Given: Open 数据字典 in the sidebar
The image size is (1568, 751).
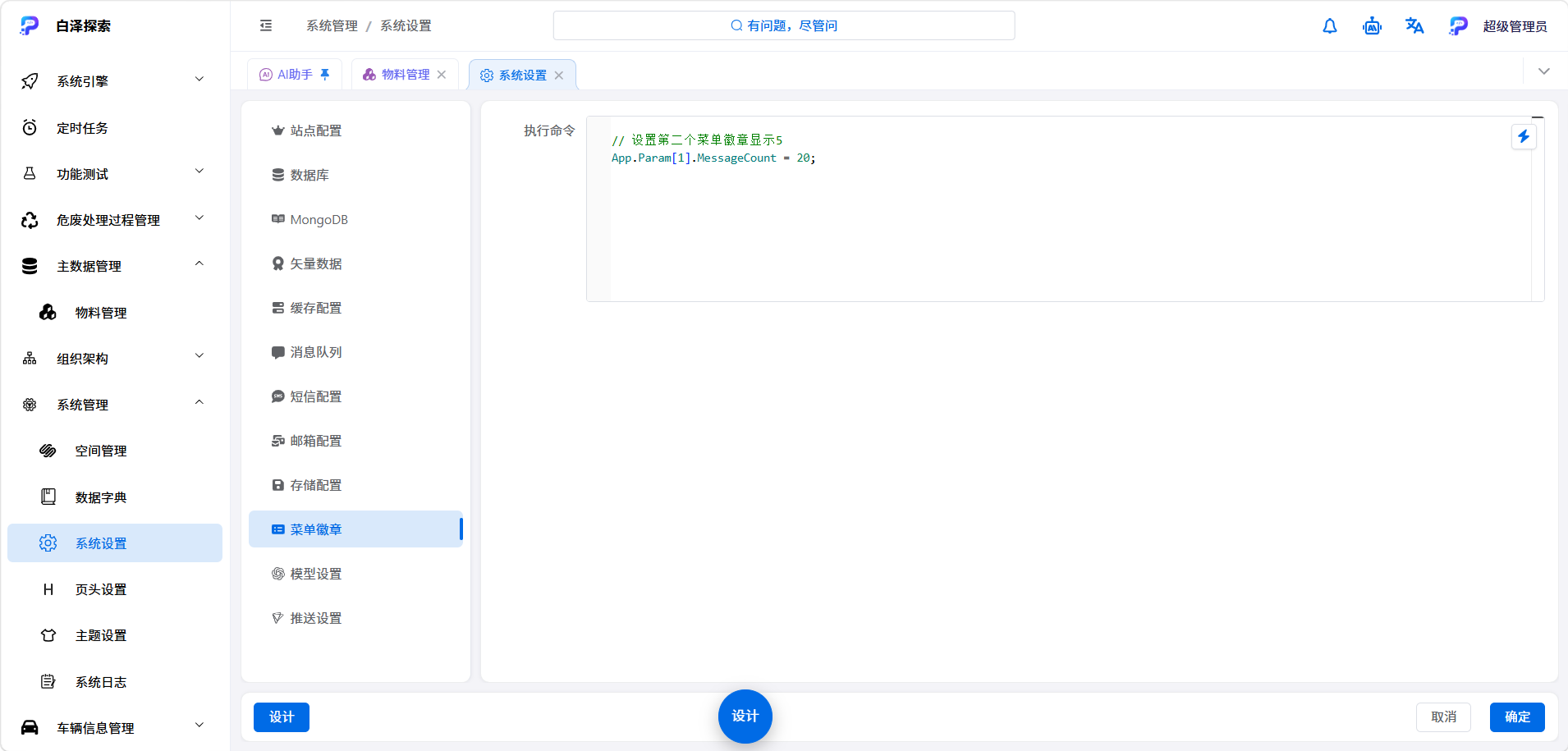Looking at the screenshot, I should (x=115, y=497).
